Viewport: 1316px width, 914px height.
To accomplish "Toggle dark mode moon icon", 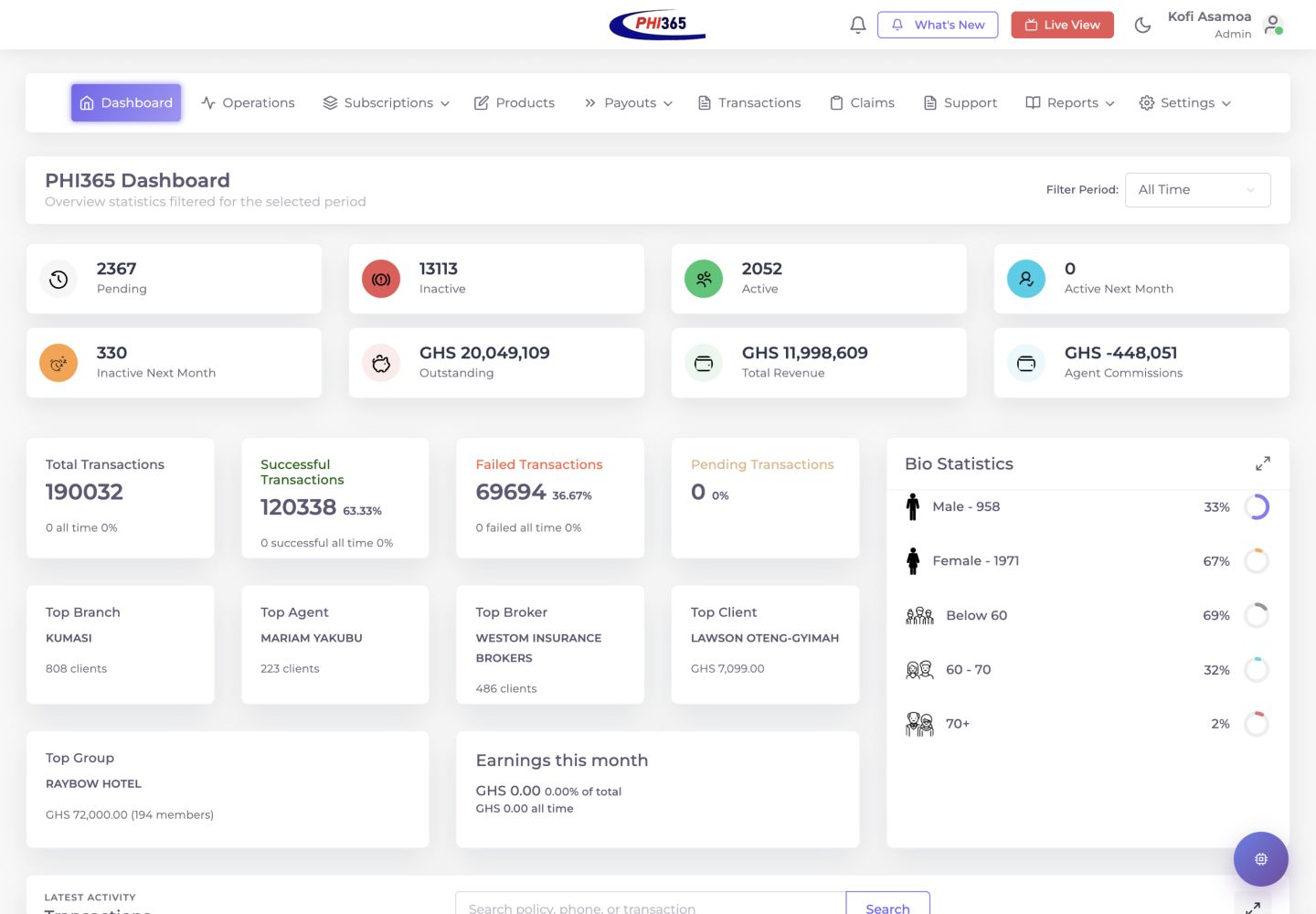I will [x=1142, y=25].
